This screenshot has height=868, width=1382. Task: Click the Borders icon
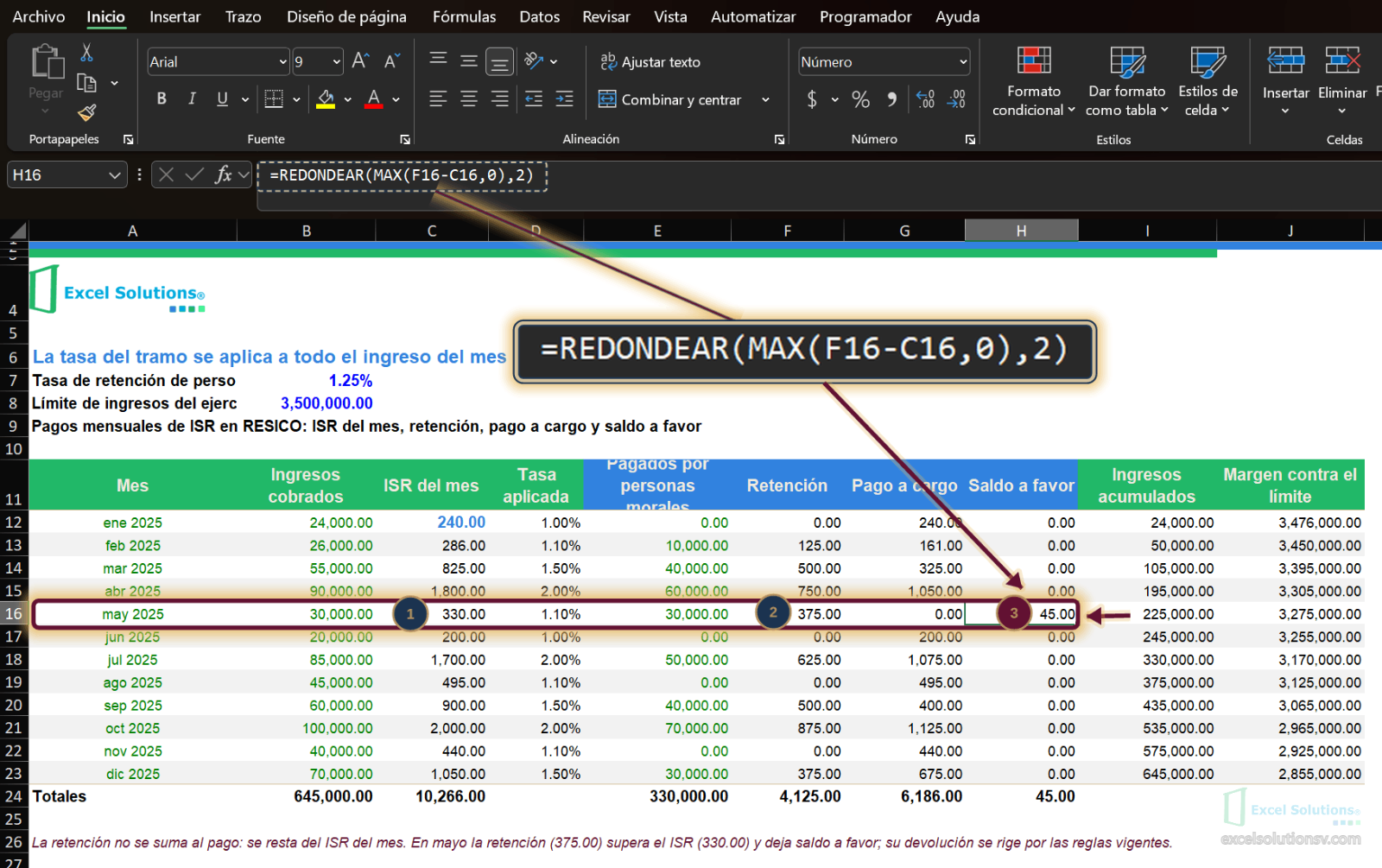[274, 98]
